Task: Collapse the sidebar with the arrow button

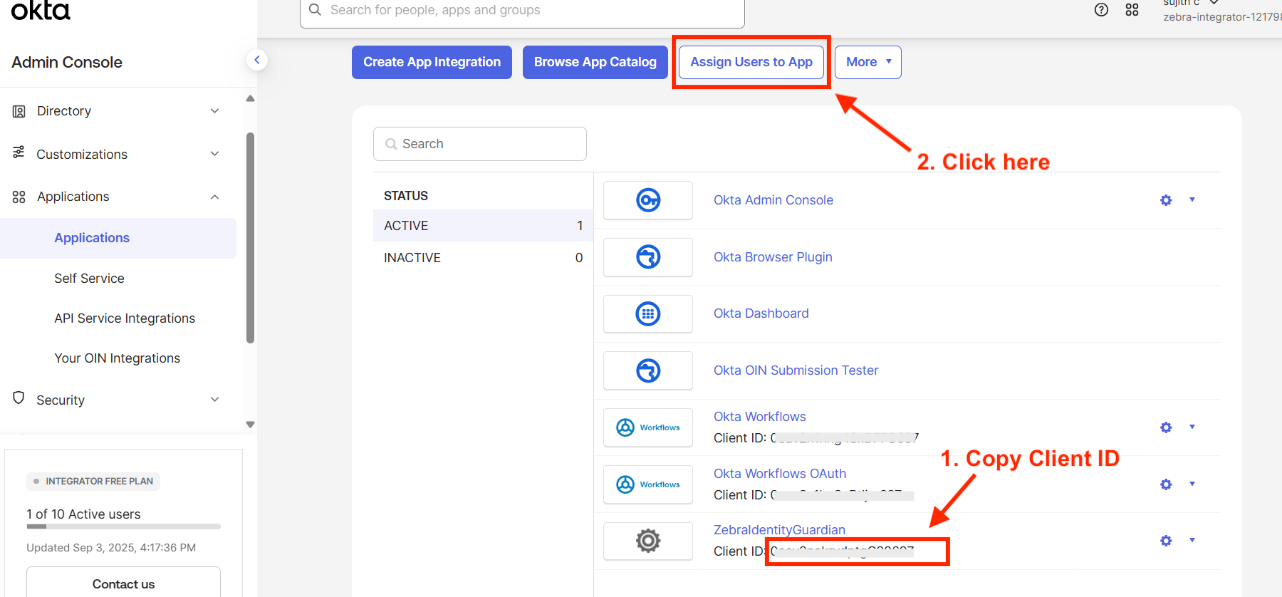Action: coord(257,60)
